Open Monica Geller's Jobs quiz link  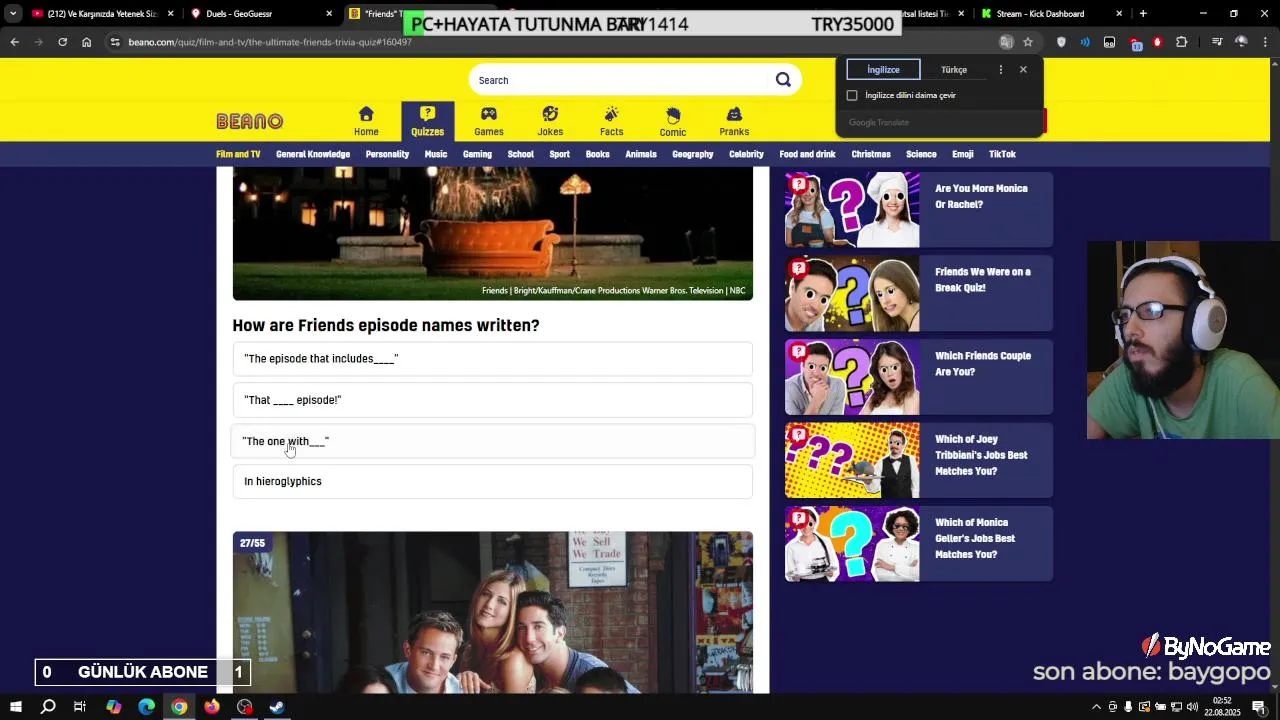pos(919,543)
